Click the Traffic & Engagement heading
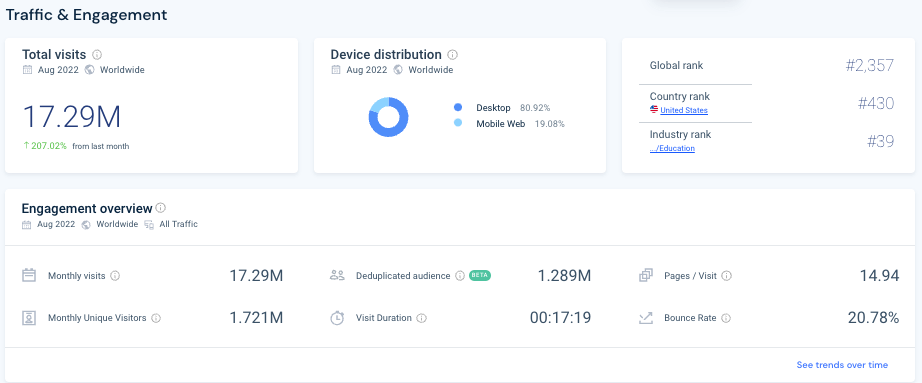Viewport: 922px width, 383px height. [86, 15]
